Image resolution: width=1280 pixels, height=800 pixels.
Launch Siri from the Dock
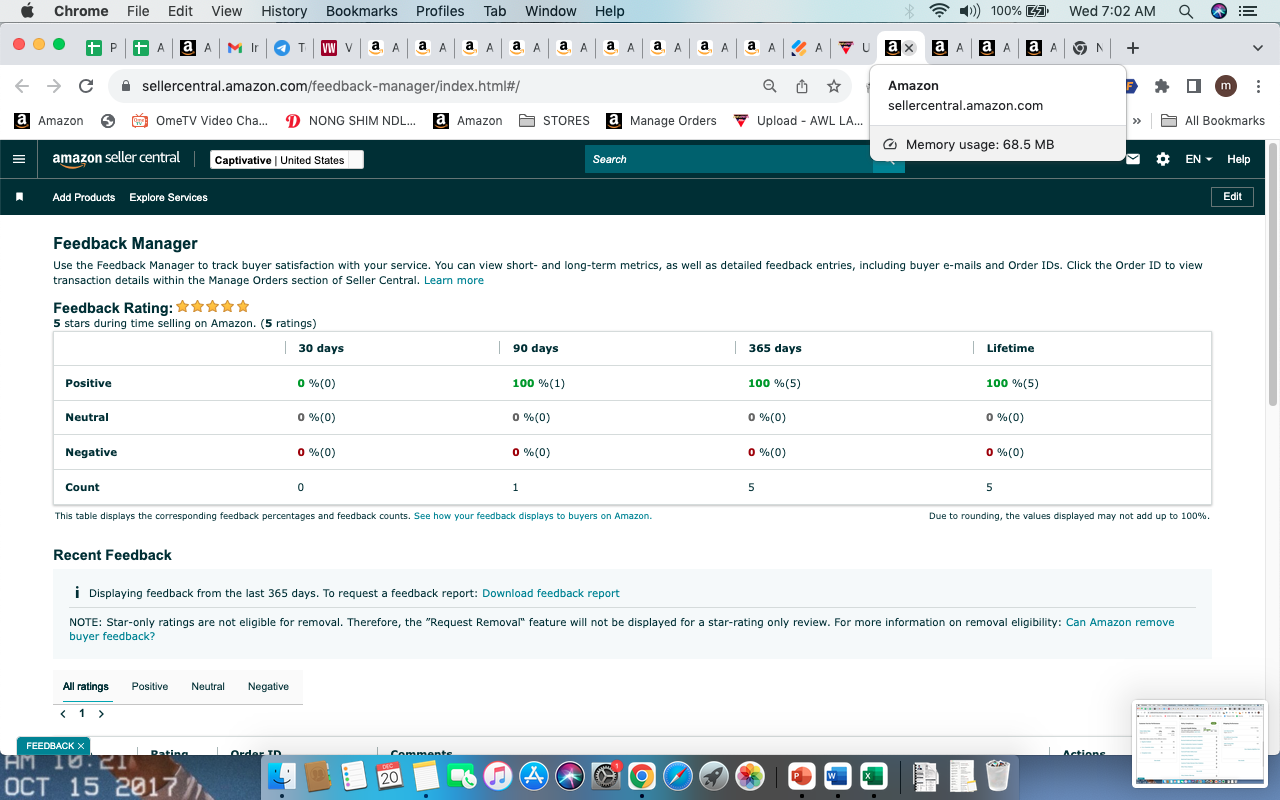(x=570, y=776)
